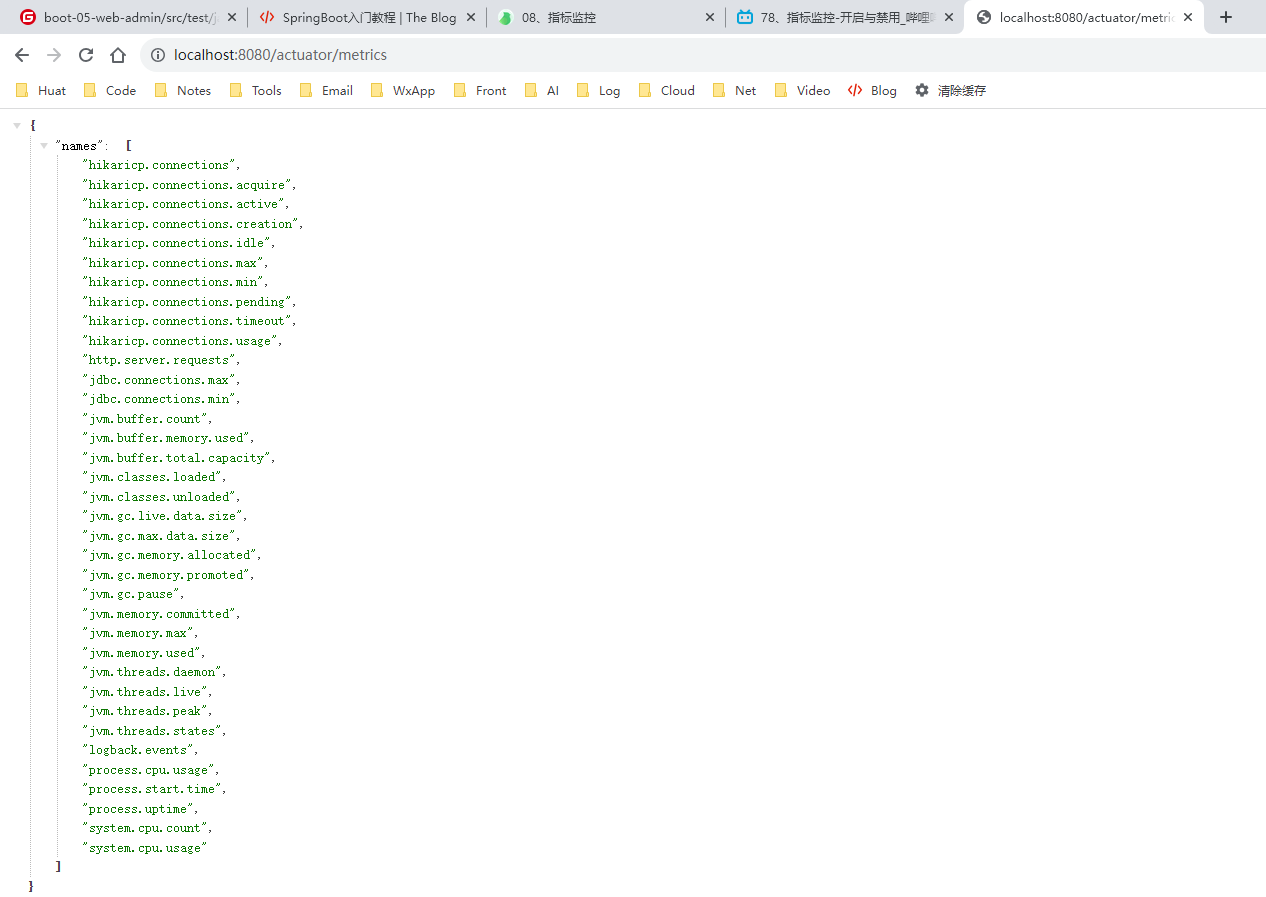This screenshot has height=897, width=1266.
Task: Close the 08、指标监控 tab
Action: click(710, 17)
